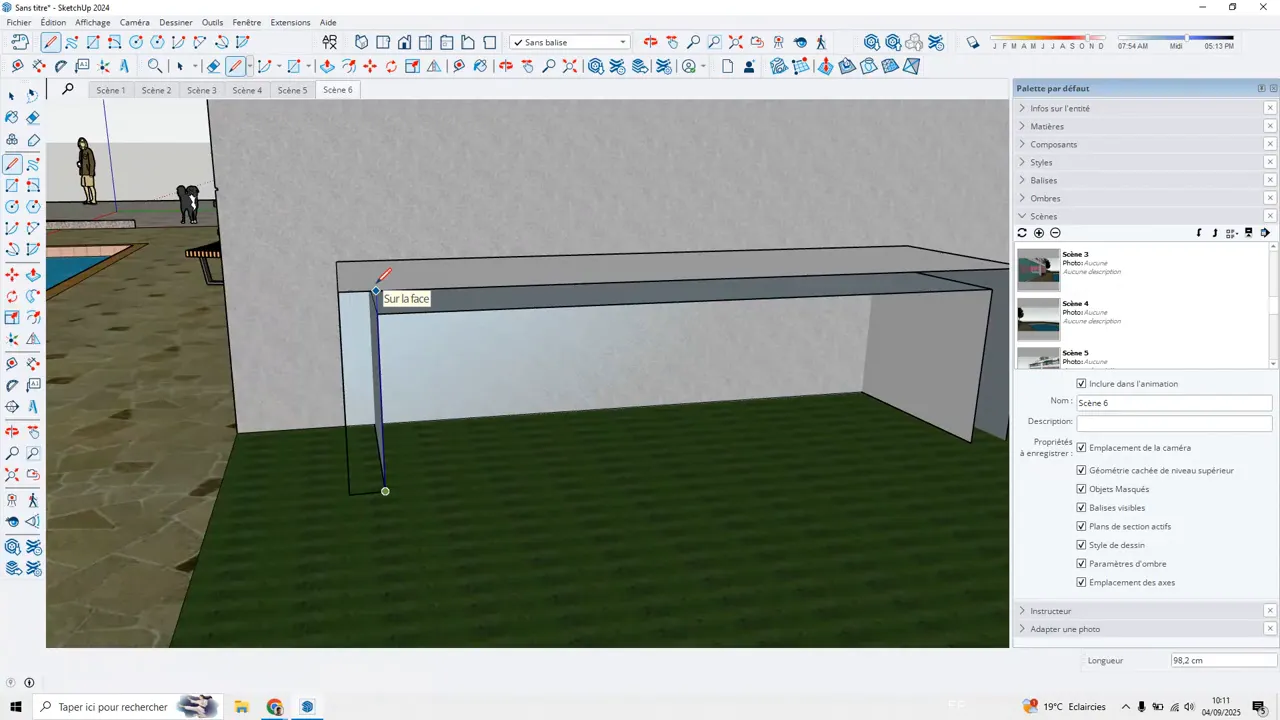This screenshot has width=1280, height=720.
Task: Select the Sandbox From Scratch grid tool
Action: click(803, 66)
